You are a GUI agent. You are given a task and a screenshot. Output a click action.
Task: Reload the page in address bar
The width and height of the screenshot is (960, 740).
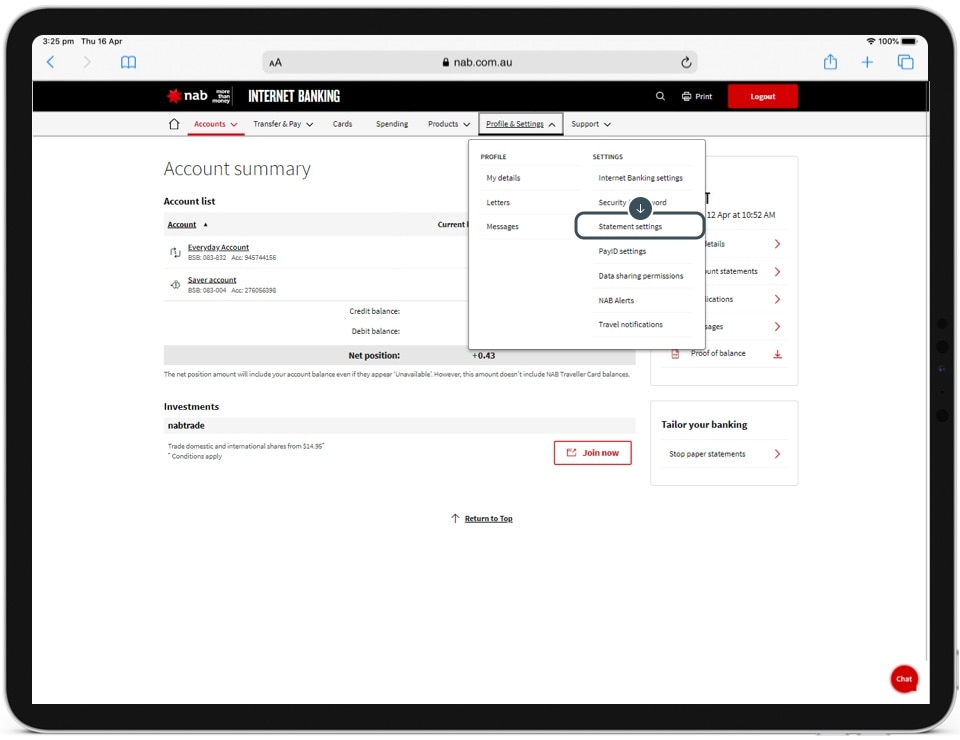coord(686,62)
